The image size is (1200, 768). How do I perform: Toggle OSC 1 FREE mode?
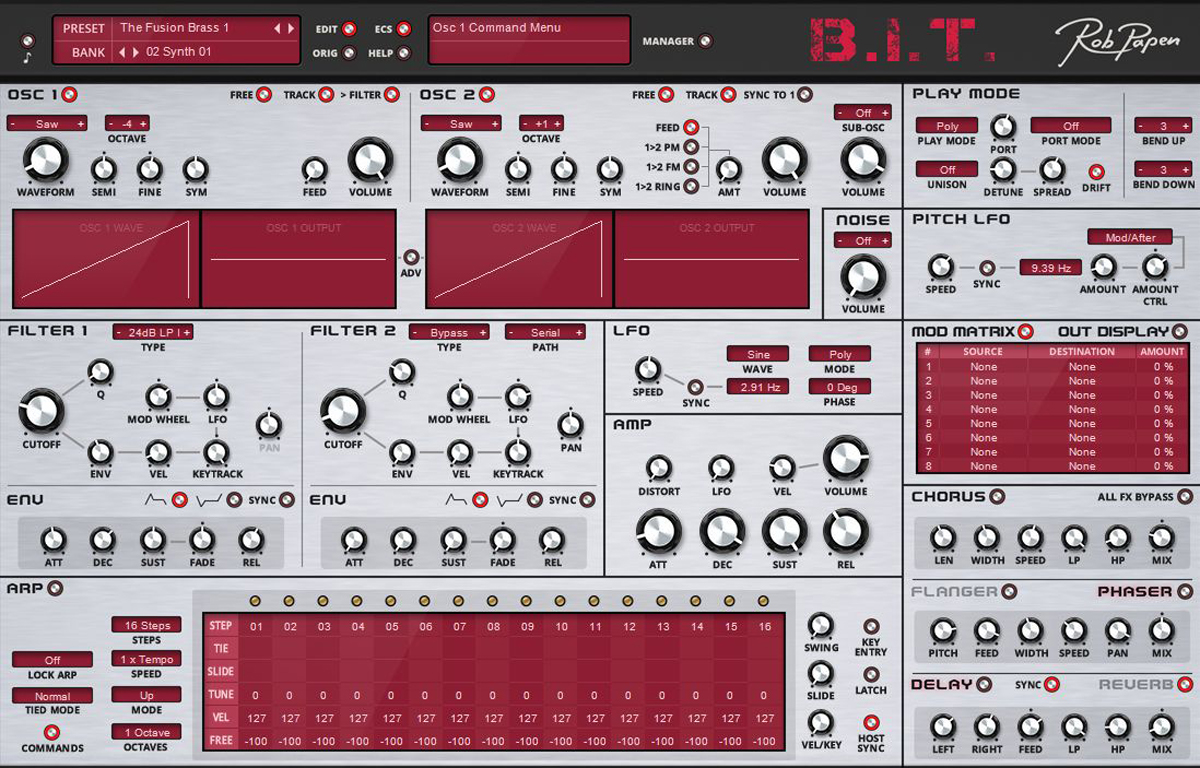point(264,95)
